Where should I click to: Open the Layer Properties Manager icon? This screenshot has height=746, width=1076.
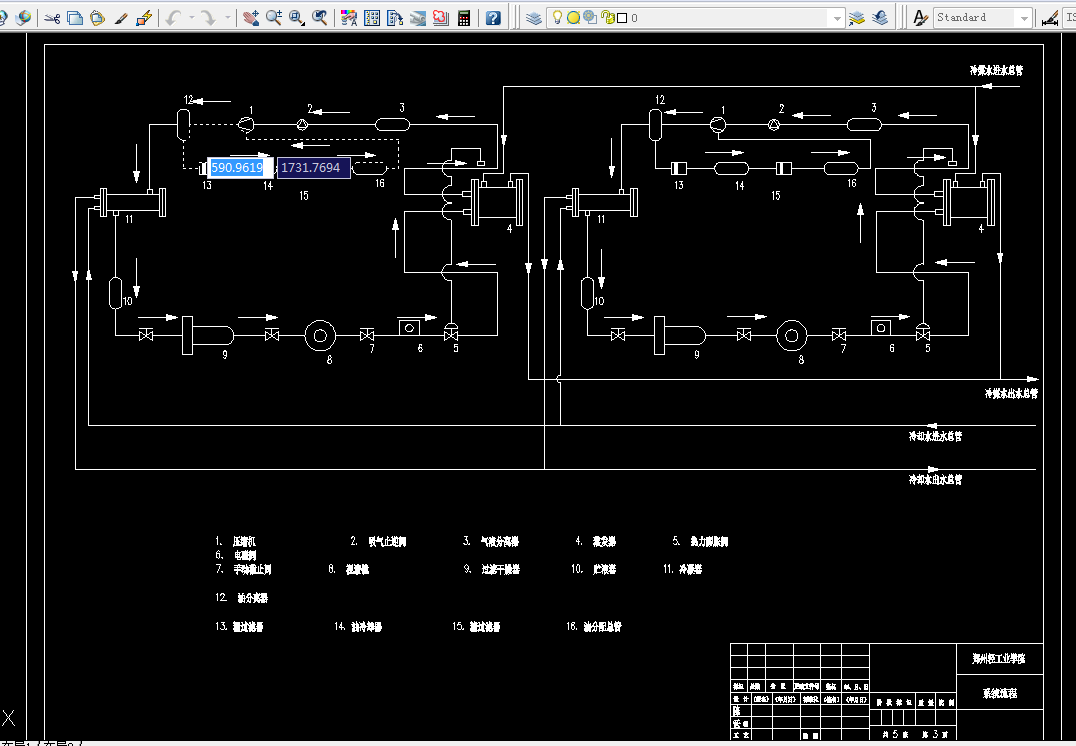click(x=534, y=19)
